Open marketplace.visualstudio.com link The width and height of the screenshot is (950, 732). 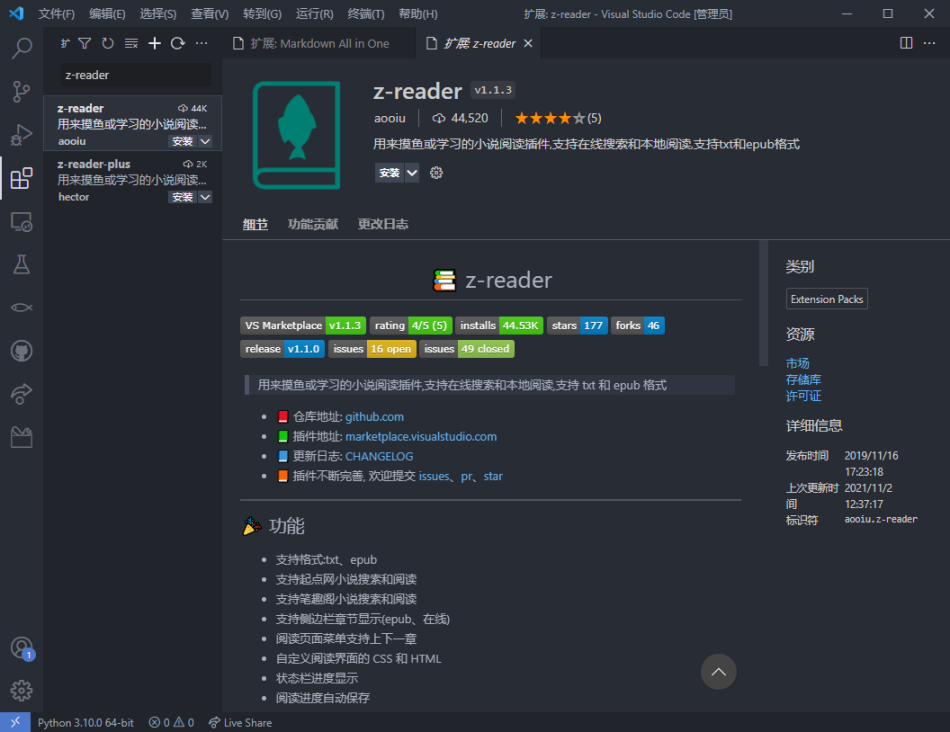pos(421,437)
